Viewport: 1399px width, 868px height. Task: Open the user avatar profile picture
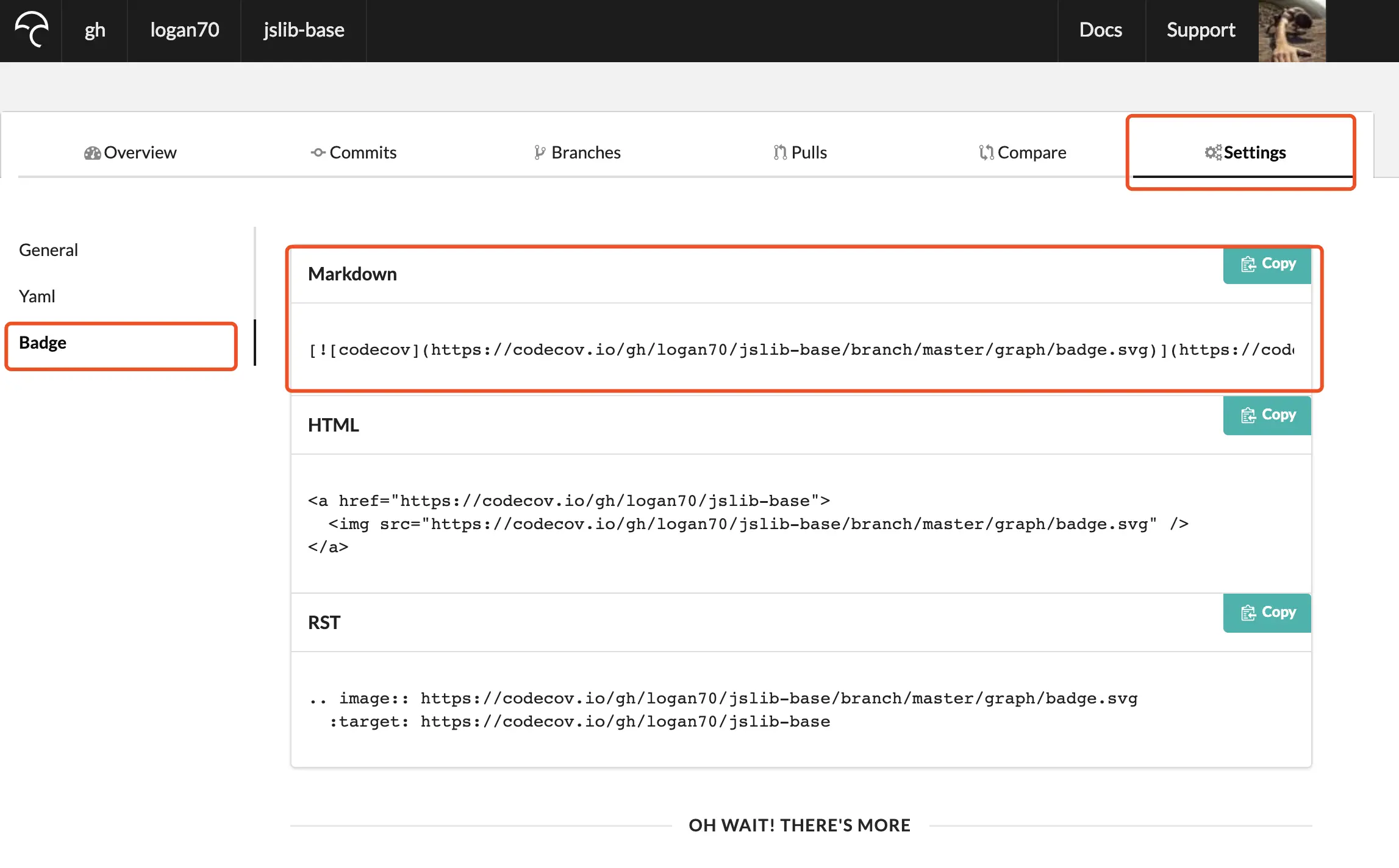click(1292, 30)
